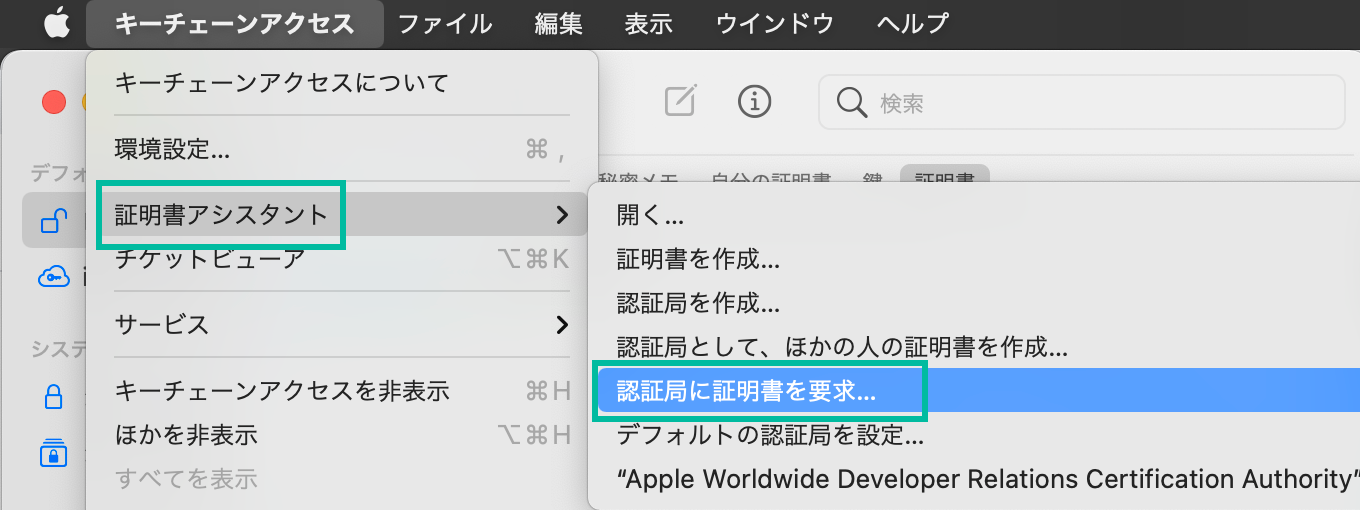Image resolution: width=1360 pixels, height=510 pixels.
Task: Expand the サービス submenu
Action: (x=342, y=324)
